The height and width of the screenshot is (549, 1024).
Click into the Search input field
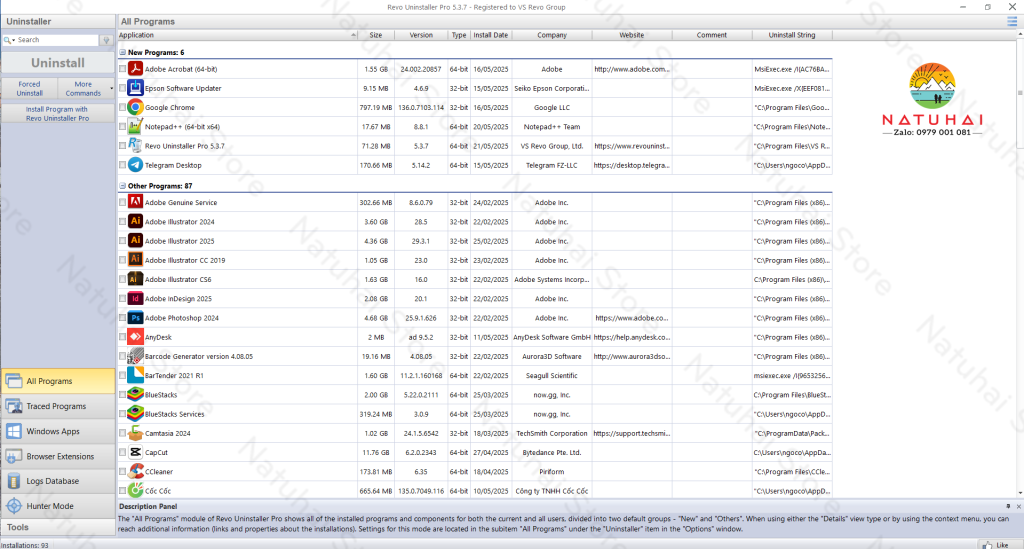coord(57,40)
